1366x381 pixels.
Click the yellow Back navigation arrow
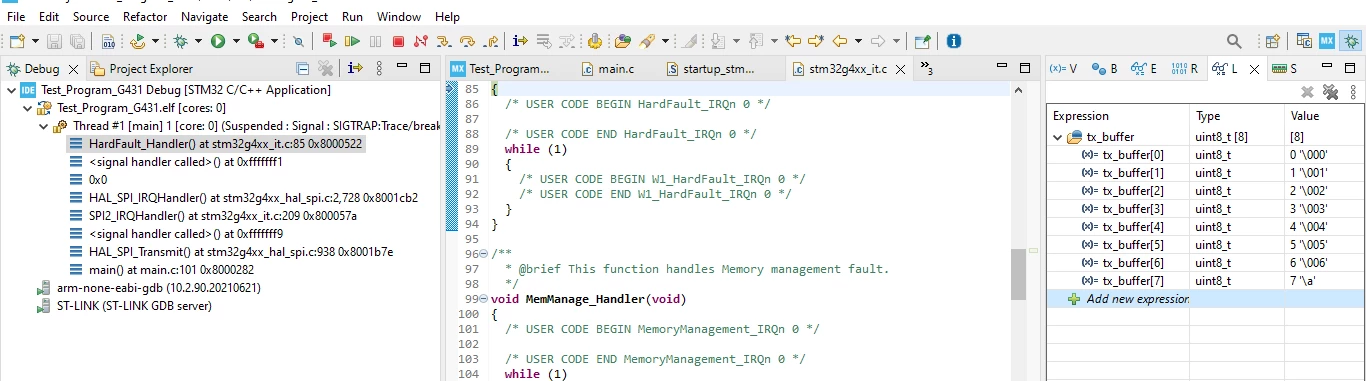point(840,41)
